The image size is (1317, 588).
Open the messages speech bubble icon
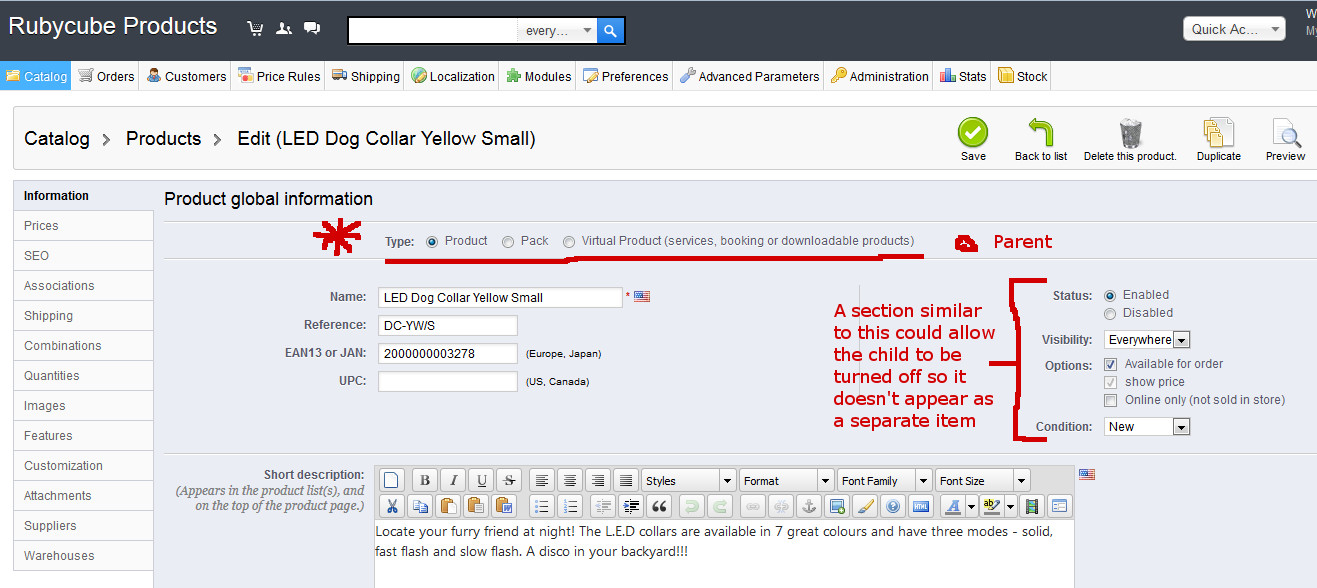[312, 28]
